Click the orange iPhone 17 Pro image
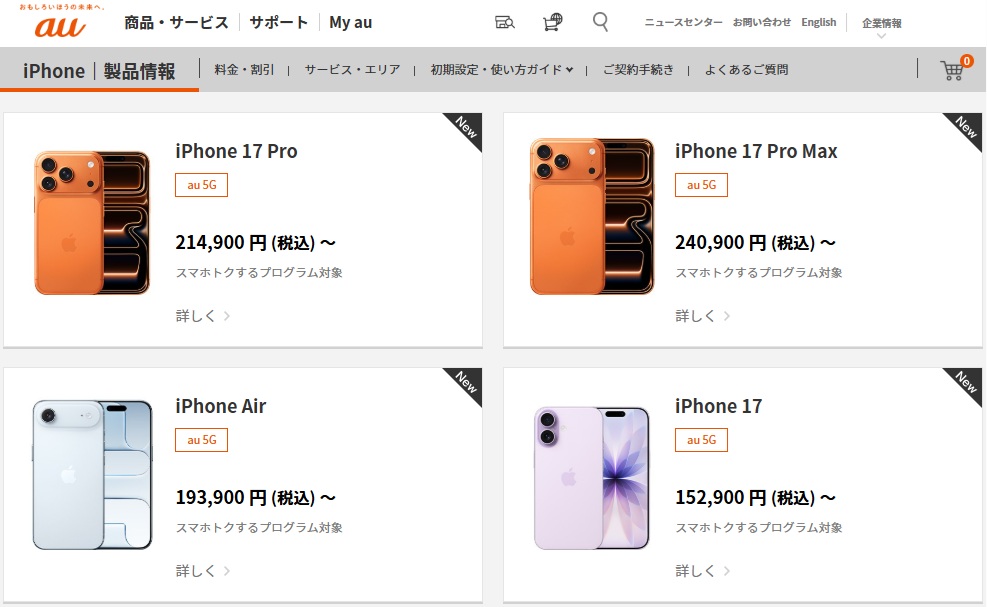This screenshot has width=987, height=607. tap(92, 223)
